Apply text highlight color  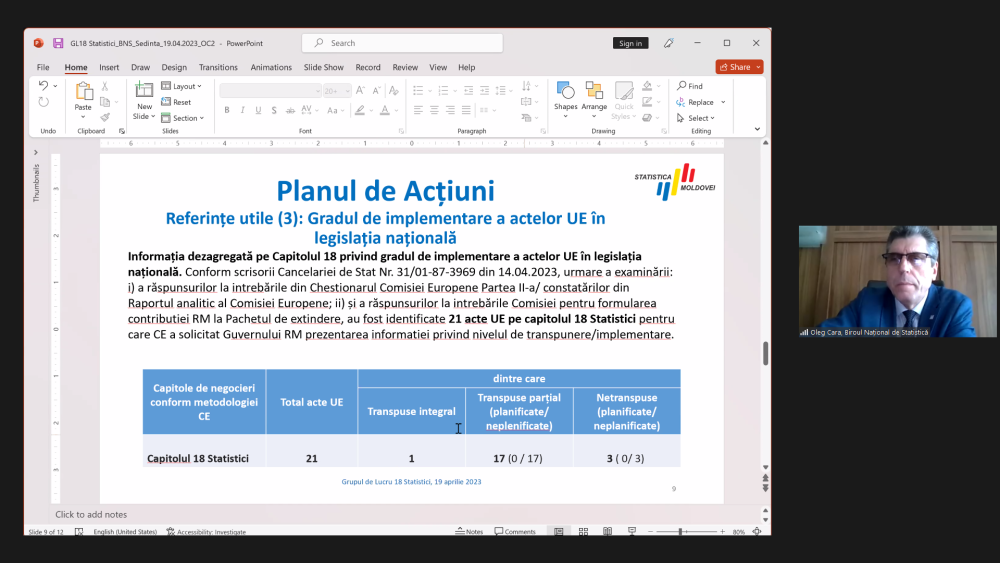[x=360, y=110]
